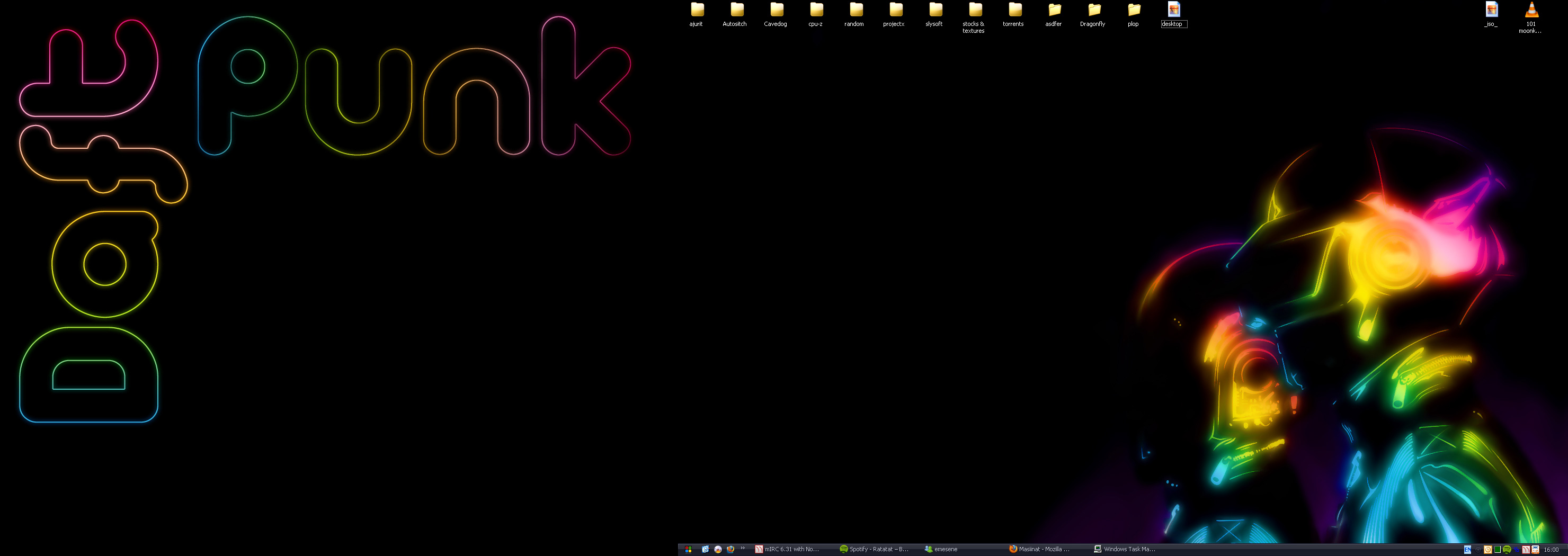Expand the Quick Launch overflow chevron
Viewport: 1568px width, 556px height.
pyautogui.click(x=743, y=548)
